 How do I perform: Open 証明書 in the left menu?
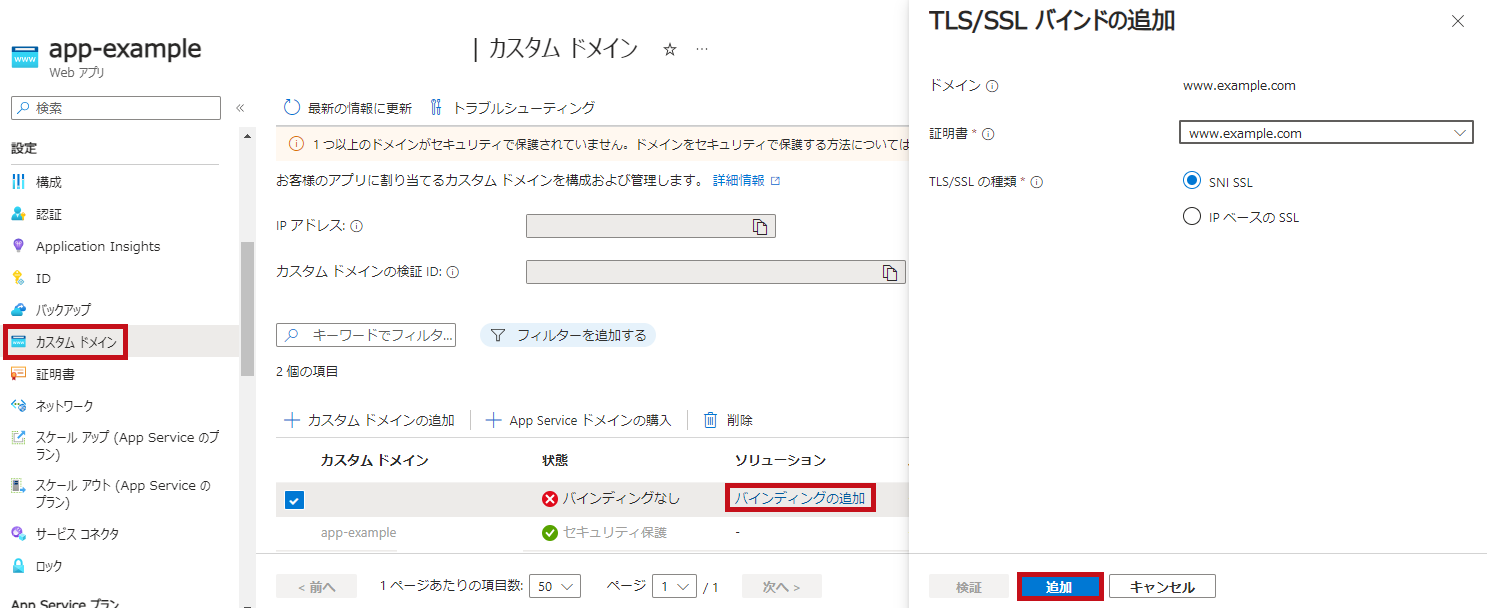coord(55,374)
